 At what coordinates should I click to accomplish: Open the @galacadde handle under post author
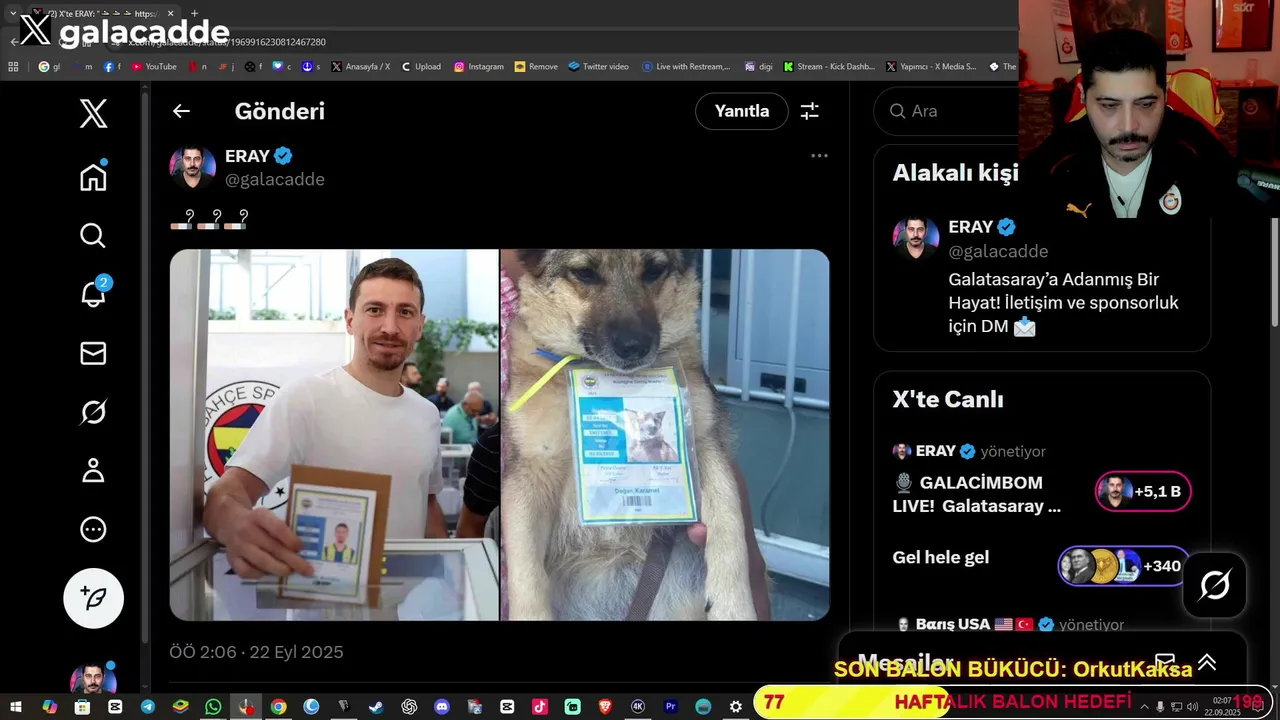[x=275, y=179]
